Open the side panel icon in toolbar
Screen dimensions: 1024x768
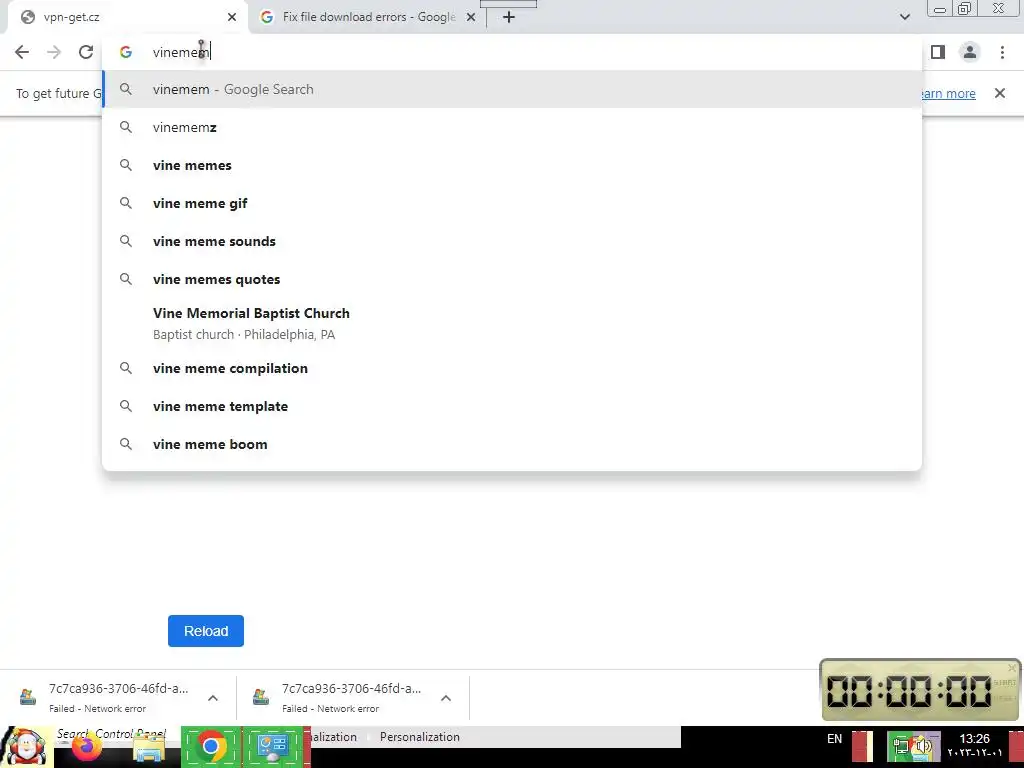pos(938,52)
